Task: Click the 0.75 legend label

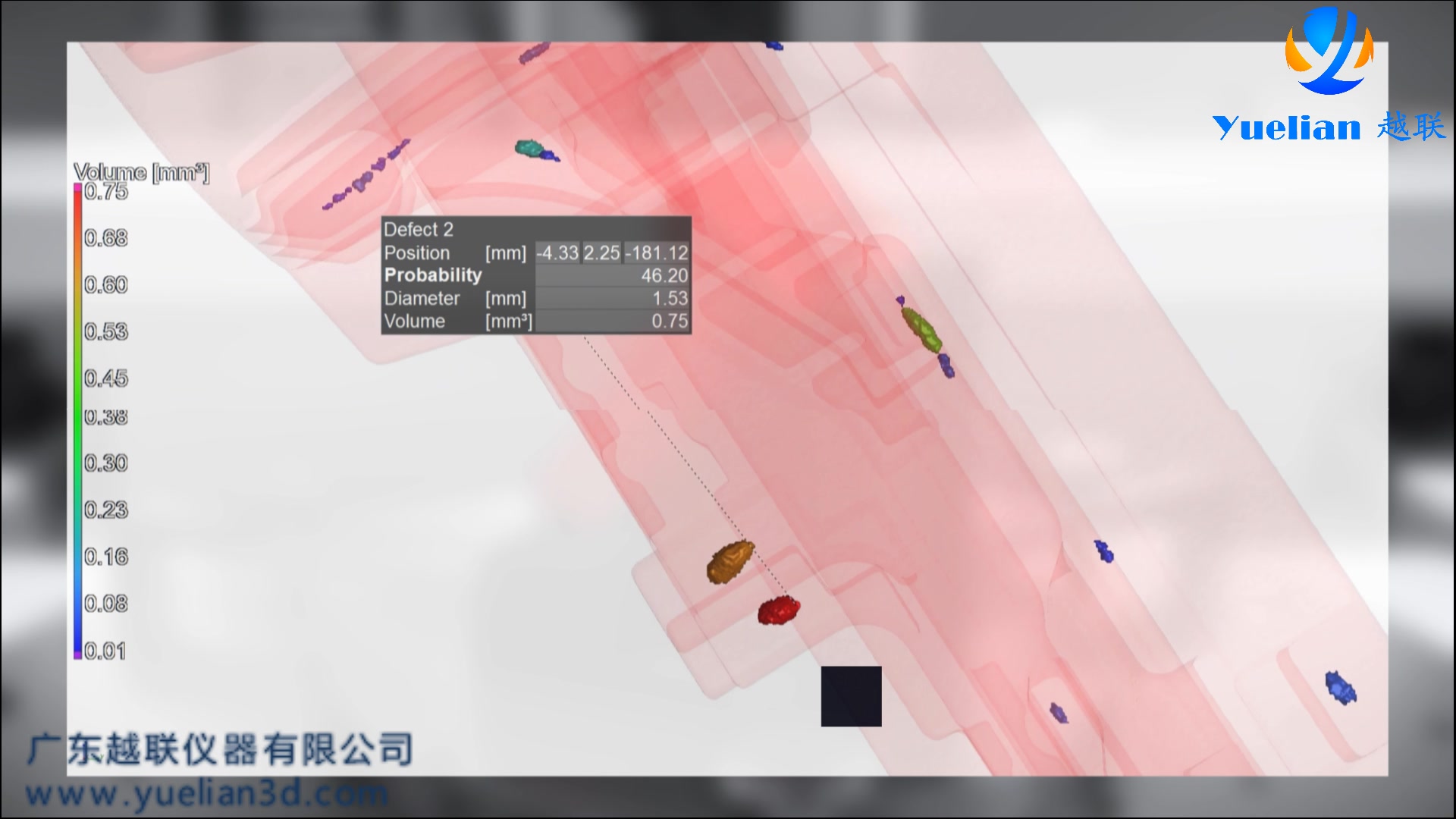Action: pyautogui.click(x=106, y=192)
